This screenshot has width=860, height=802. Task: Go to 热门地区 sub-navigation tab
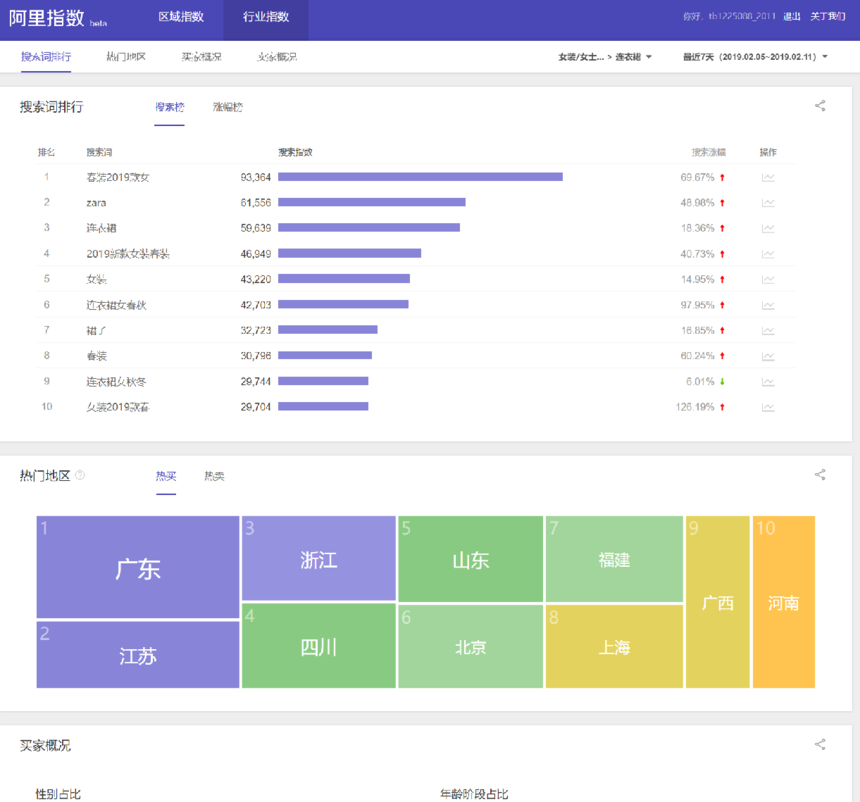tap(126, 57)
